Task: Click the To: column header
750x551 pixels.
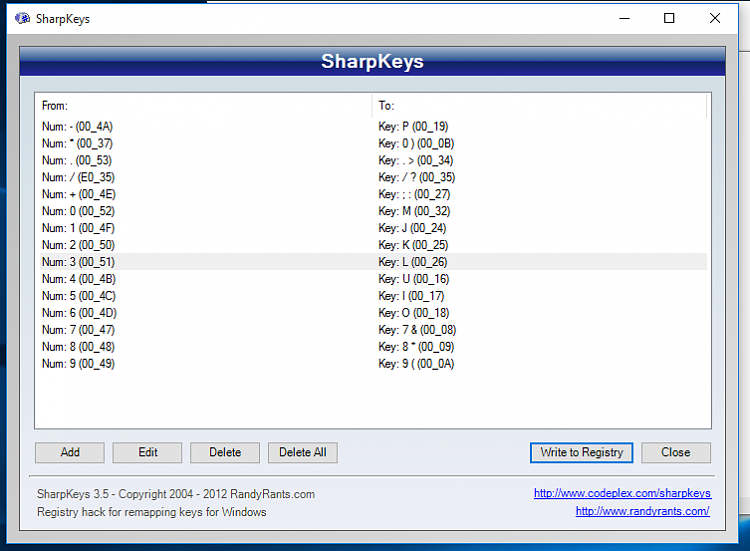Action: 539,106
